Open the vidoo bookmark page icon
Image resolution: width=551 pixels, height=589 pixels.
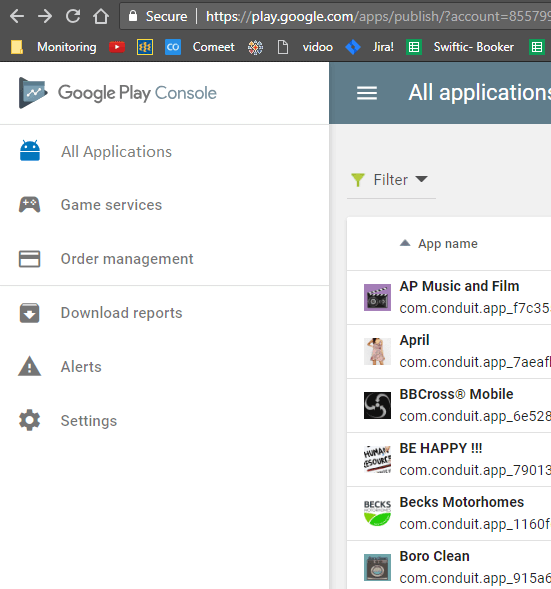coord(283,47)
